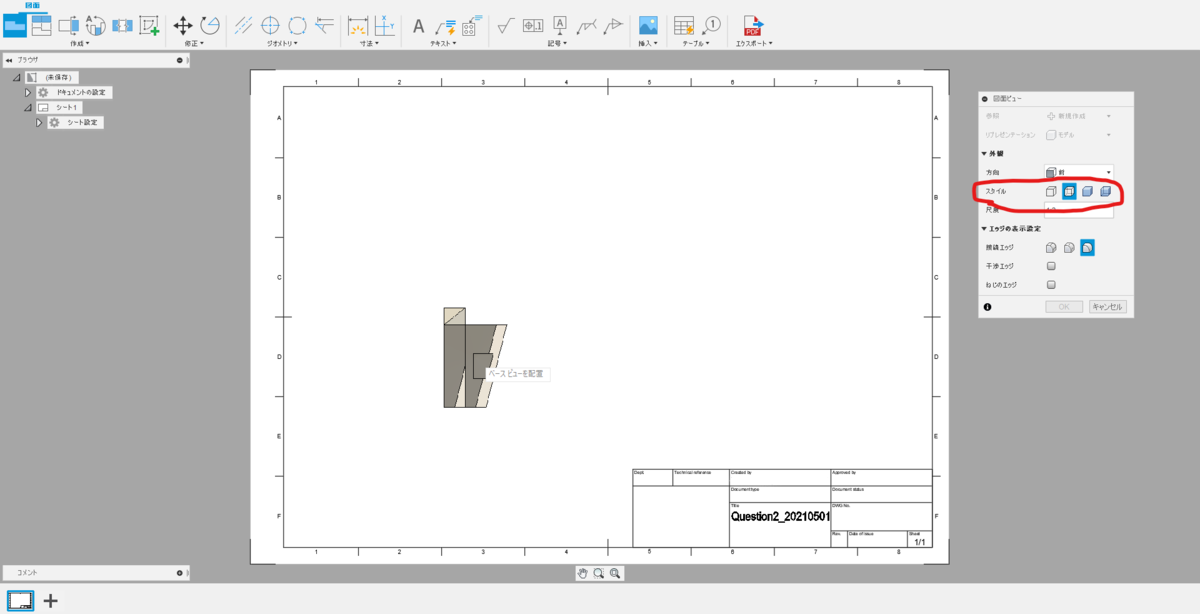
Task: Select the Centerline geometry tool
Action: (243, 26)
